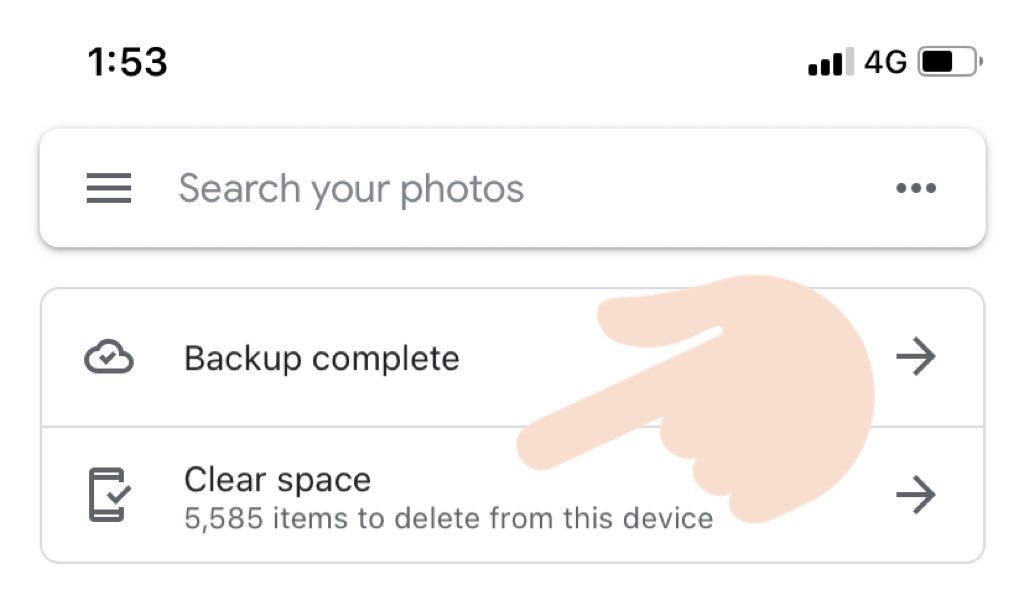This screenshot has height=606, width=1024.
Task: Click the number 5,585 in the subtitle
Action: pos(223,519)
